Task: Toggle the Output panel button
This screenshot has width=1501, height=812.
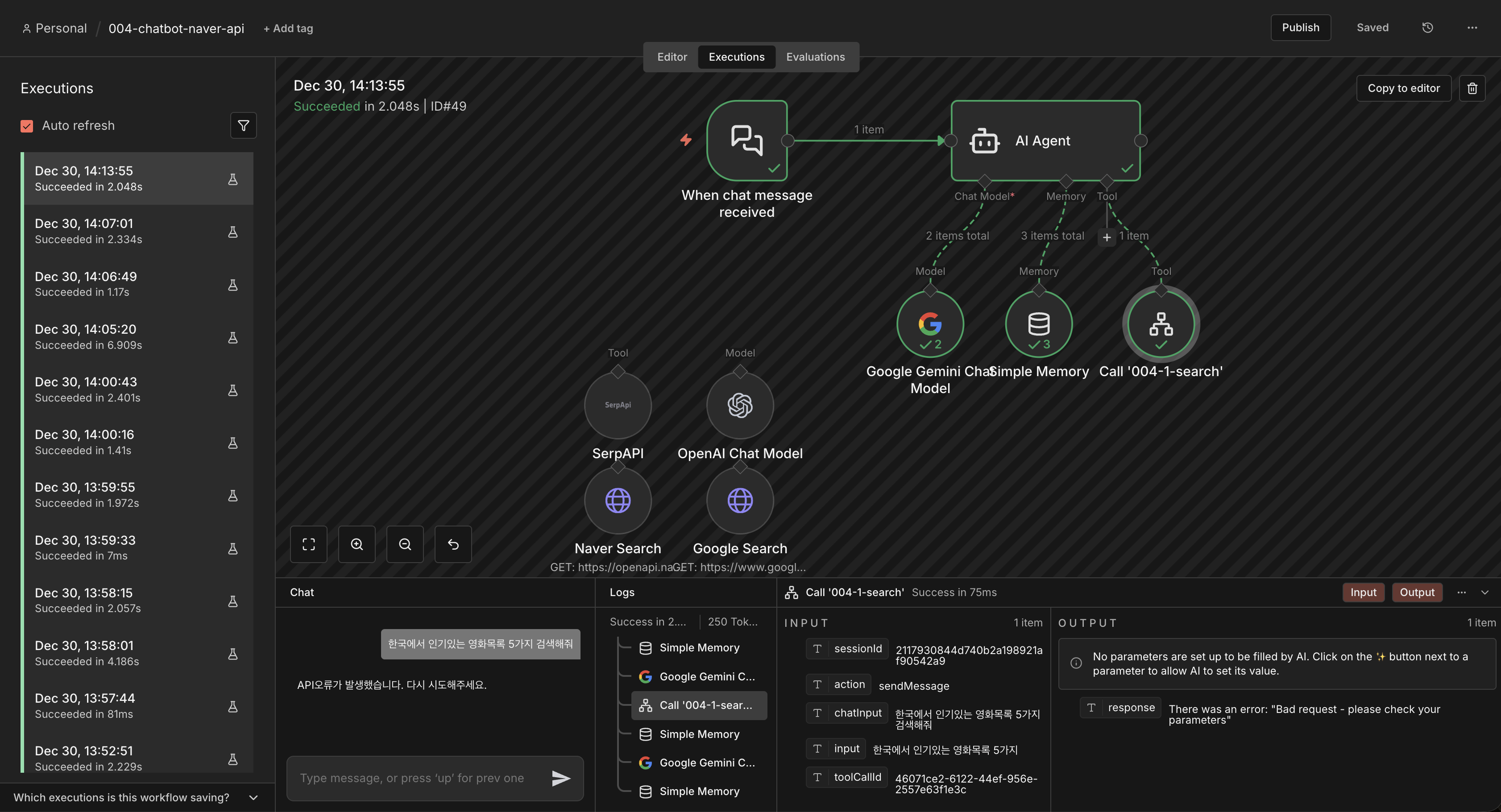Action: (x=1417, y=592)
